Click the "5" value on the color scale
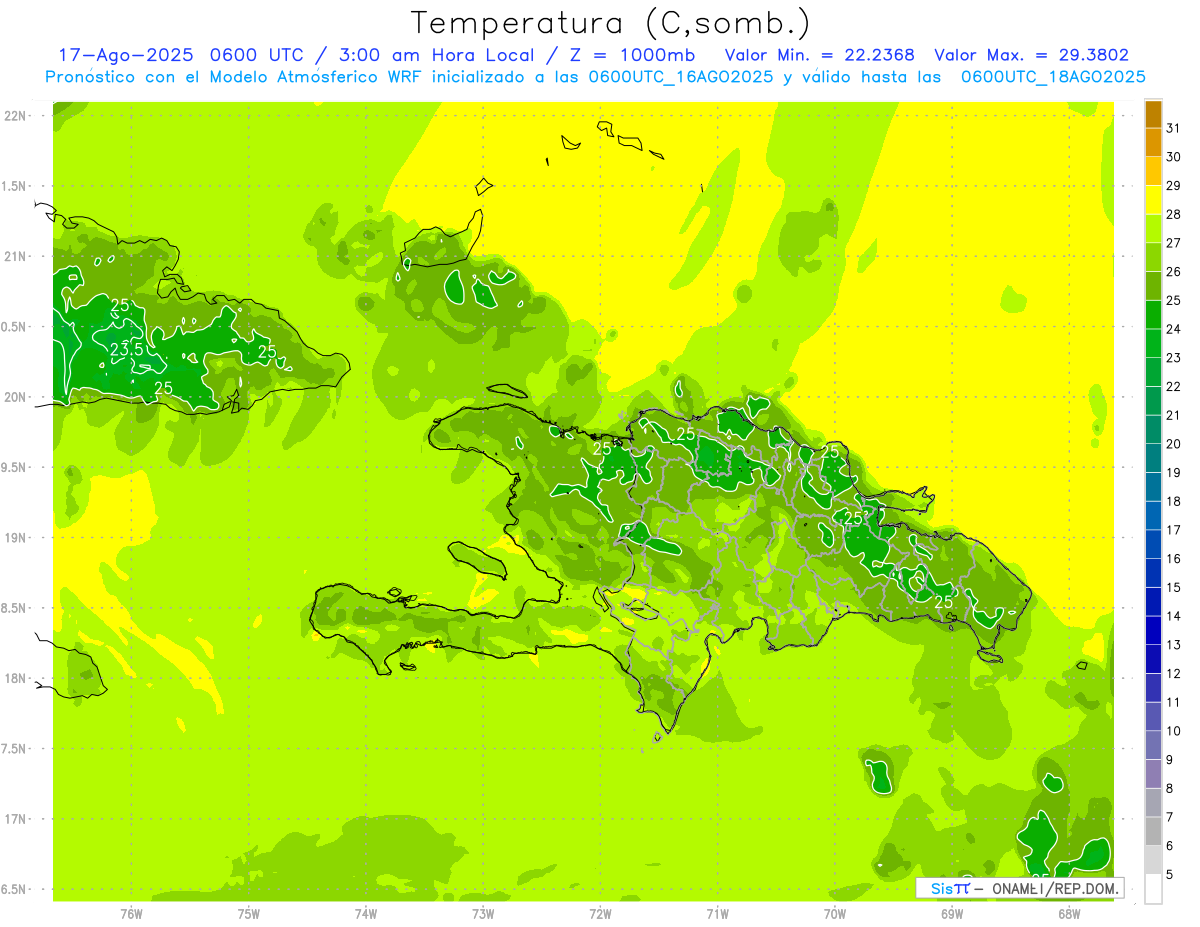Screen dimensions: 1200x927 (x=1169, y=875)
